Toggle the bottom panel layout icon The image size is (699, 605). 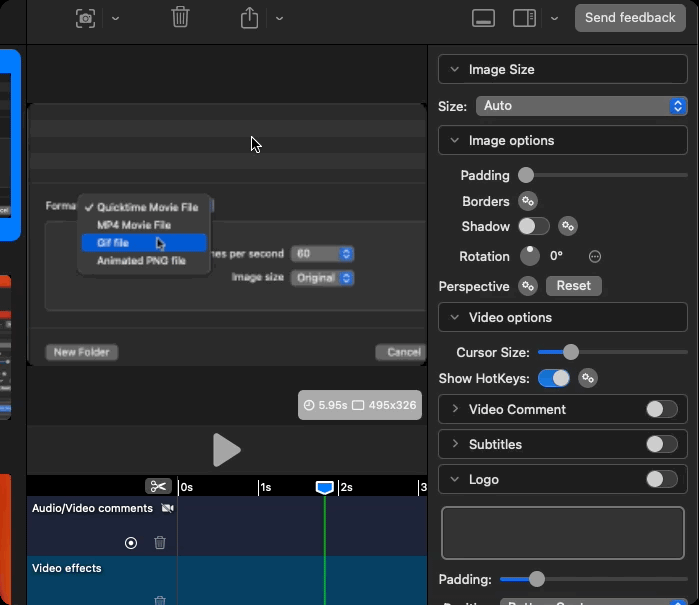(x=484, y=18)
